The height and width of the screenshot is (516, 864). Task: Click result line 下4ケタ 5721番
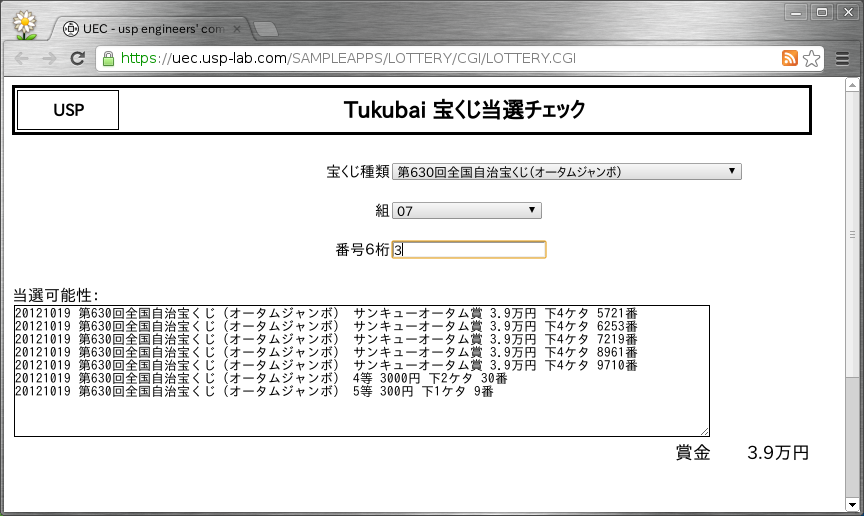coord(326,313)
